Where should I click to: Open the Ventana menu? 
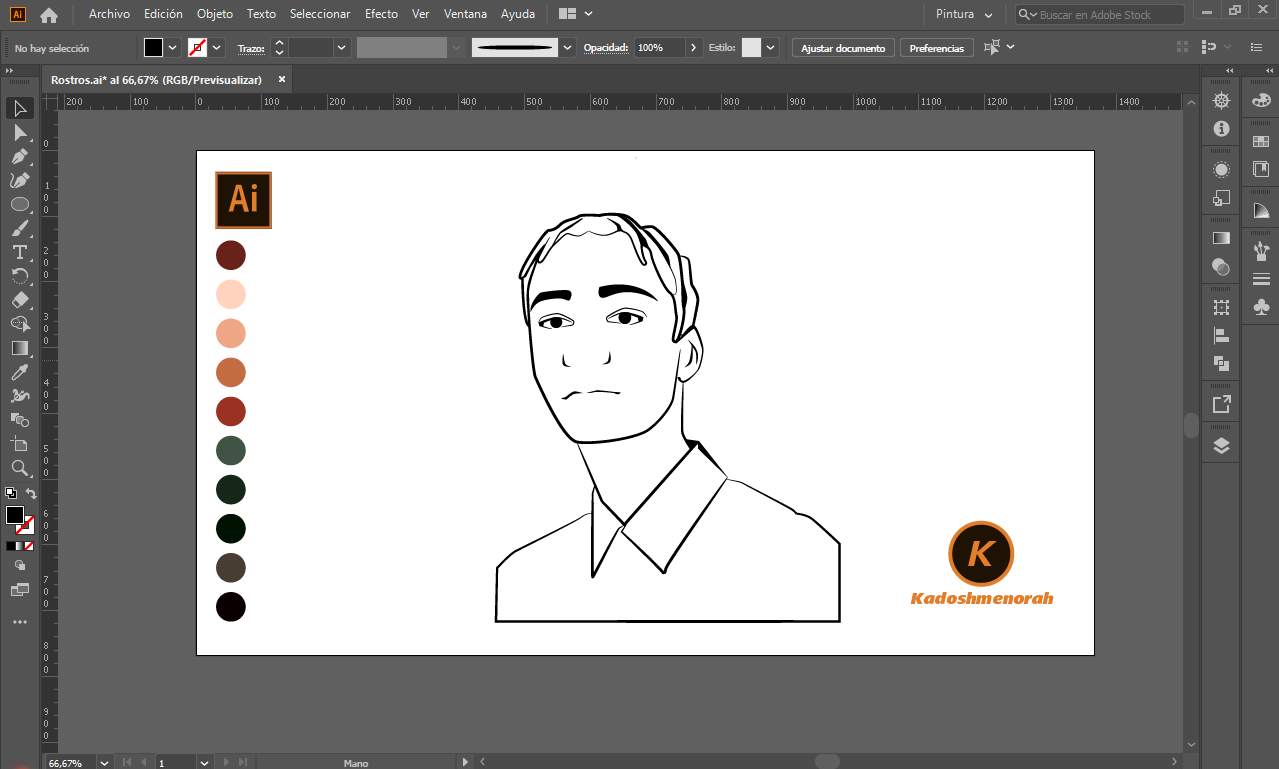click(465, 14)
